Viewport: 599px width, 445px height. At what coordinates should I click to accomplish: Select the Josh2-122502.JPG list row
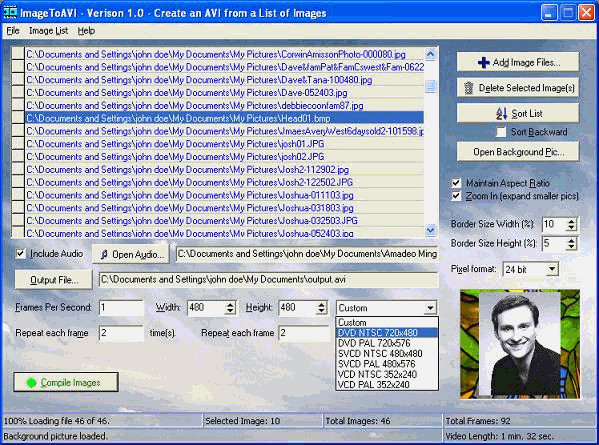[x=225, y=182]
